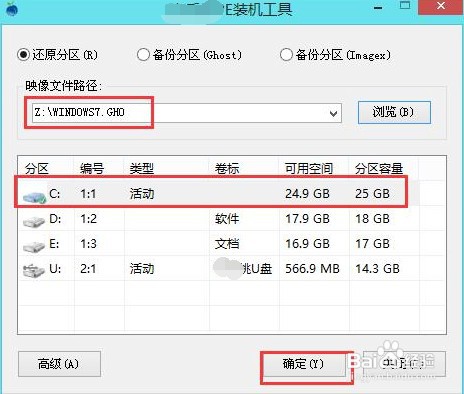
Task: Click the U: USB drive icon
Action: coord(34,270)
